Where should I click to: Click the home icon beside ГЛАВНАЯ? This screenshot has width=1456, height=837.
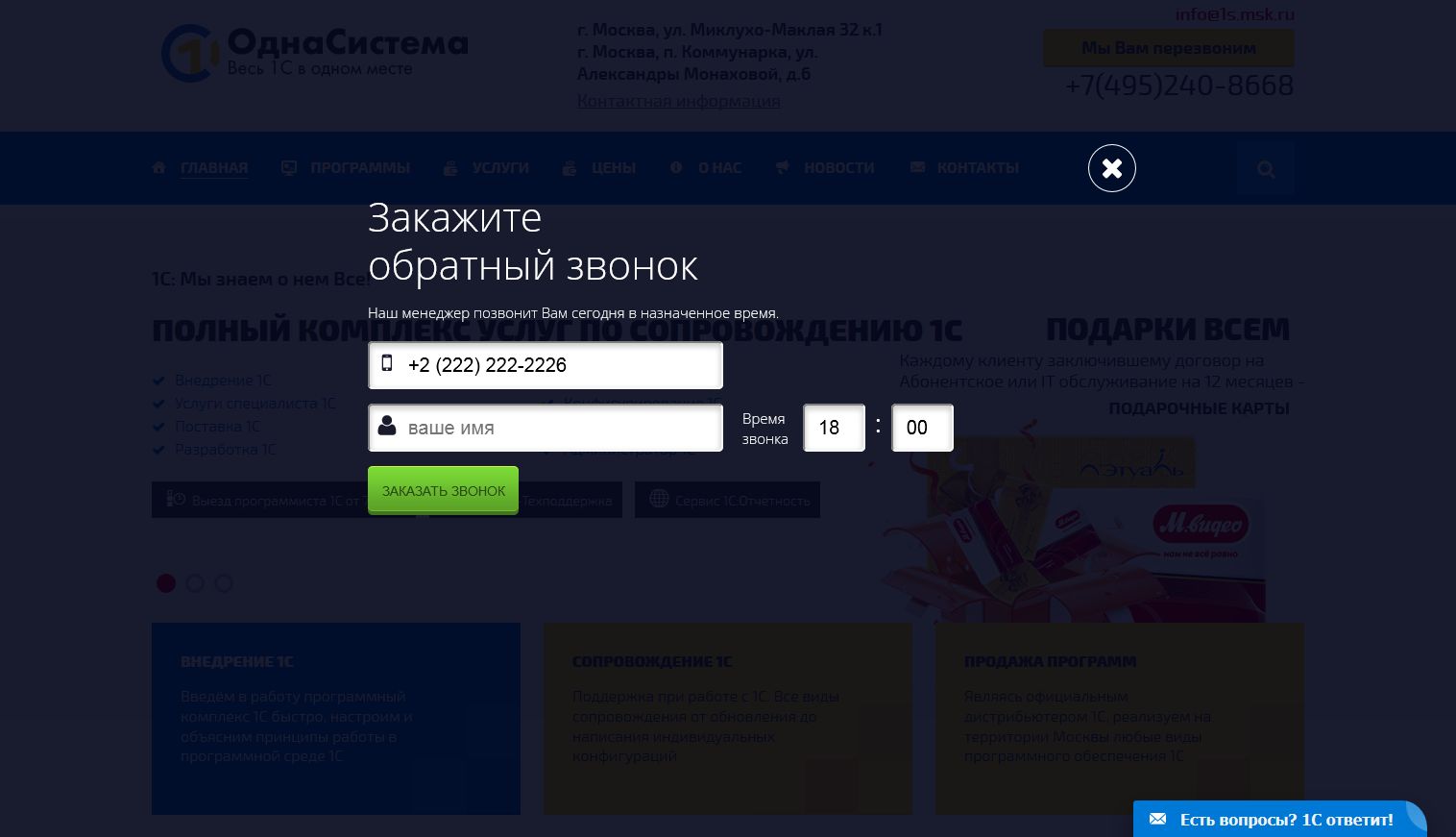pyautogui.click(x=158, y=167)
